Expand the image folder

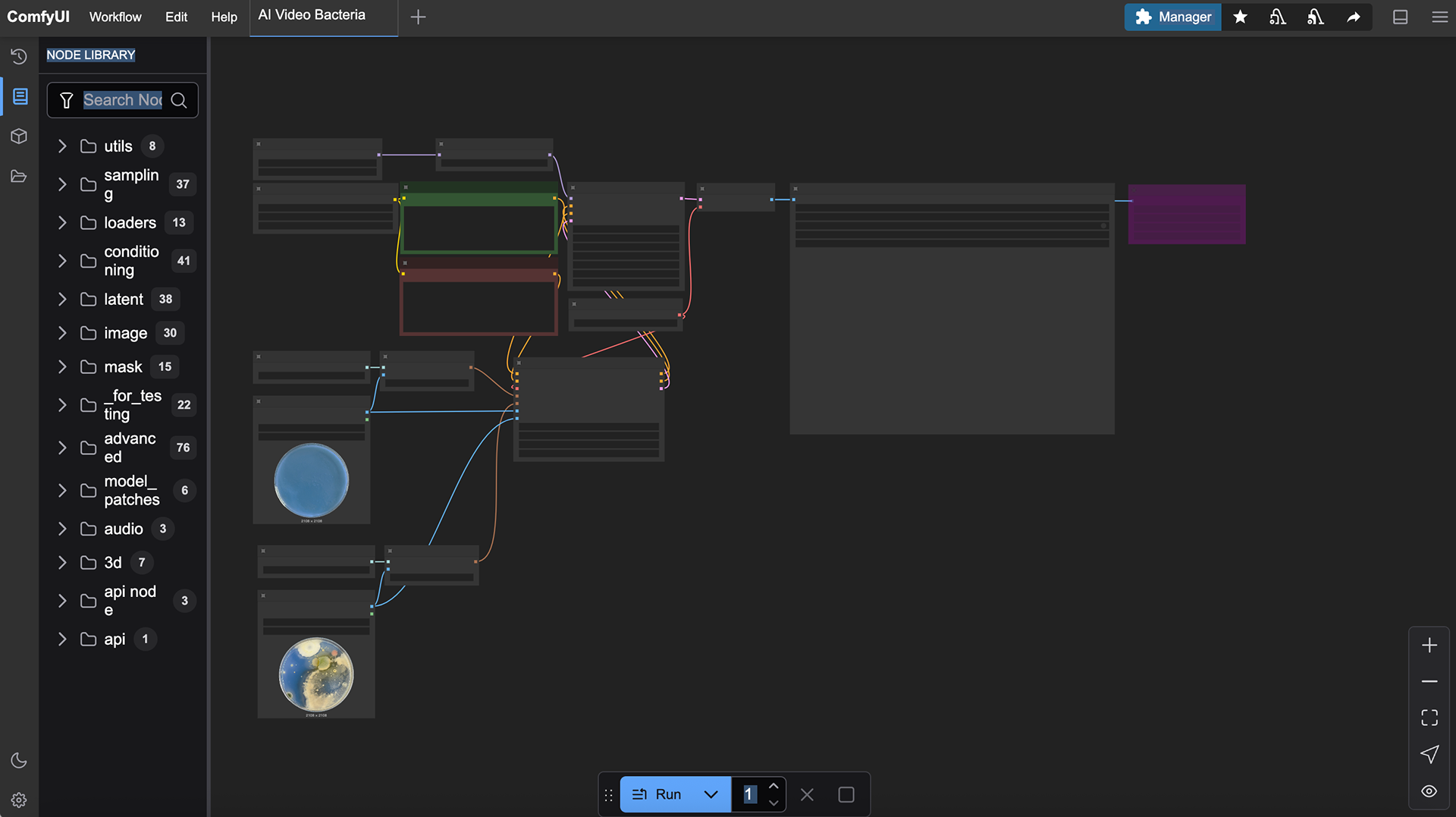click(x=62, y=333)
